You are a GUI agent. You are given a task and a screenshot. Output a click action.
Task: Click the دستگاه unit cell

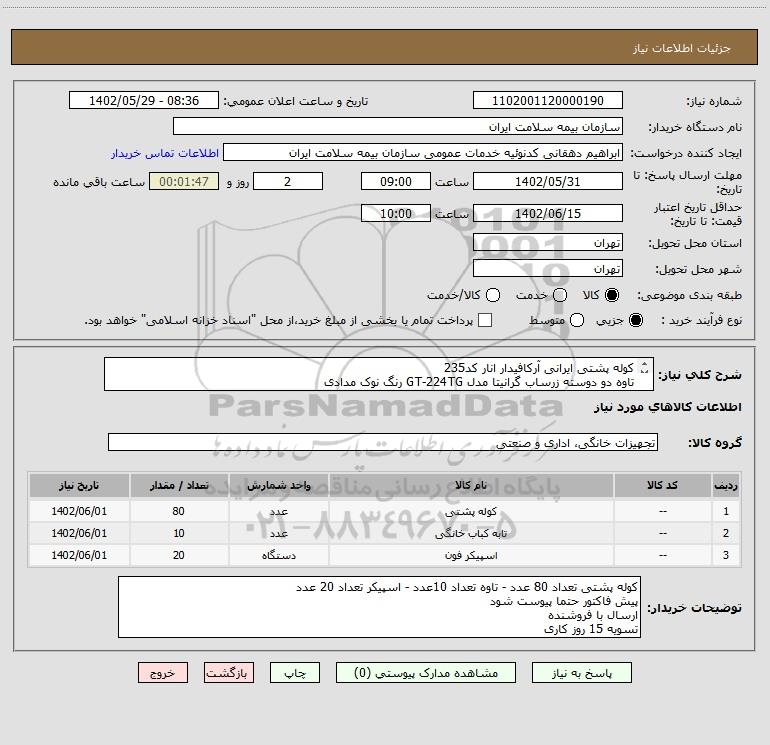click(x=278, y=555)
